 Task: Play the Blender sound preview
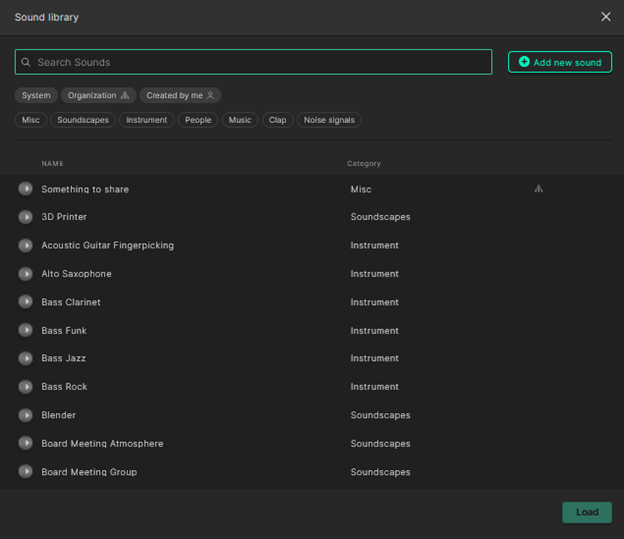pos(25,415)
